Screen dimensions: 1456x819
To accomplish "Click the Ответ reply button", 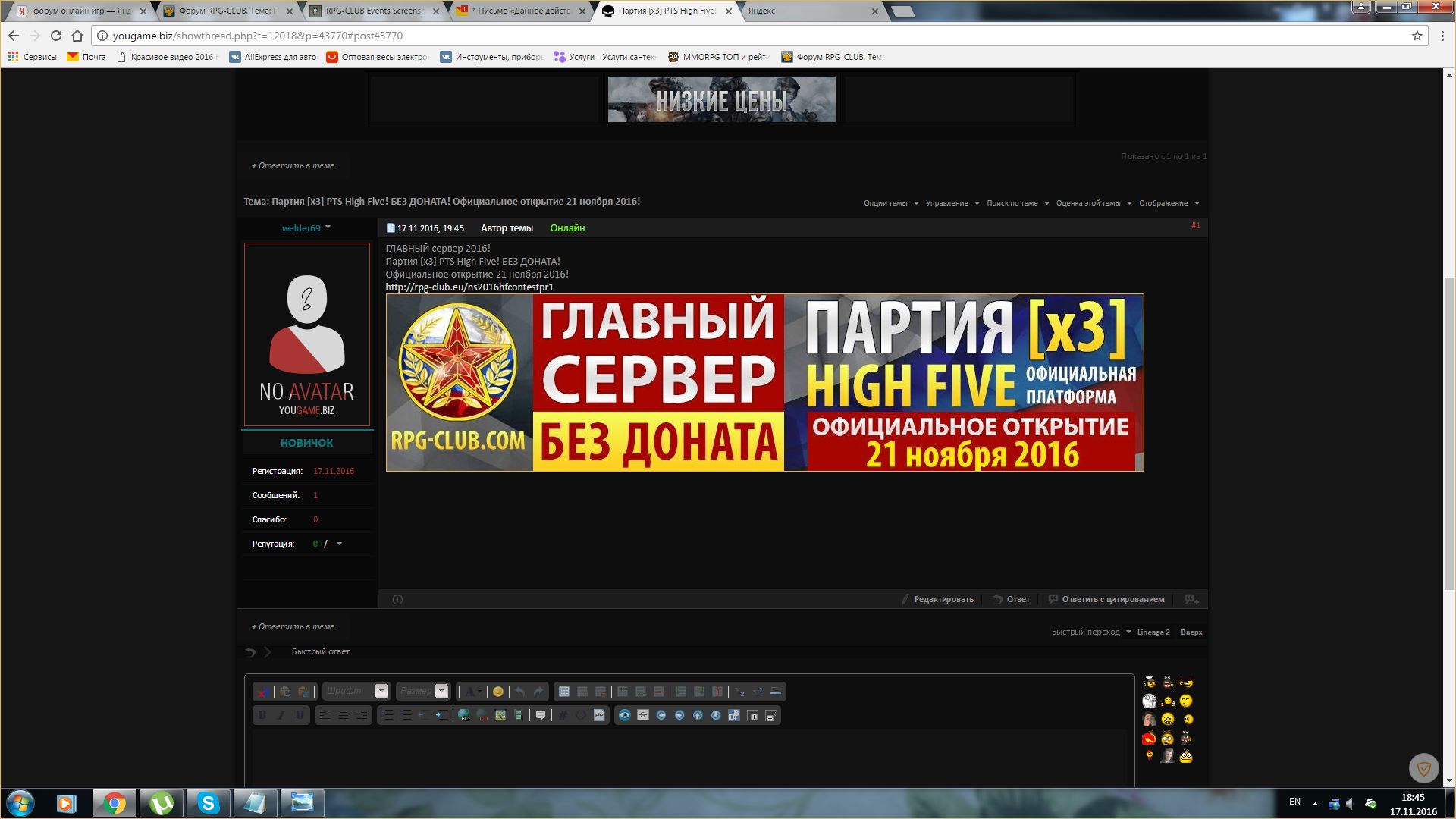I will pyautogui.click(x=1012, y=599).
